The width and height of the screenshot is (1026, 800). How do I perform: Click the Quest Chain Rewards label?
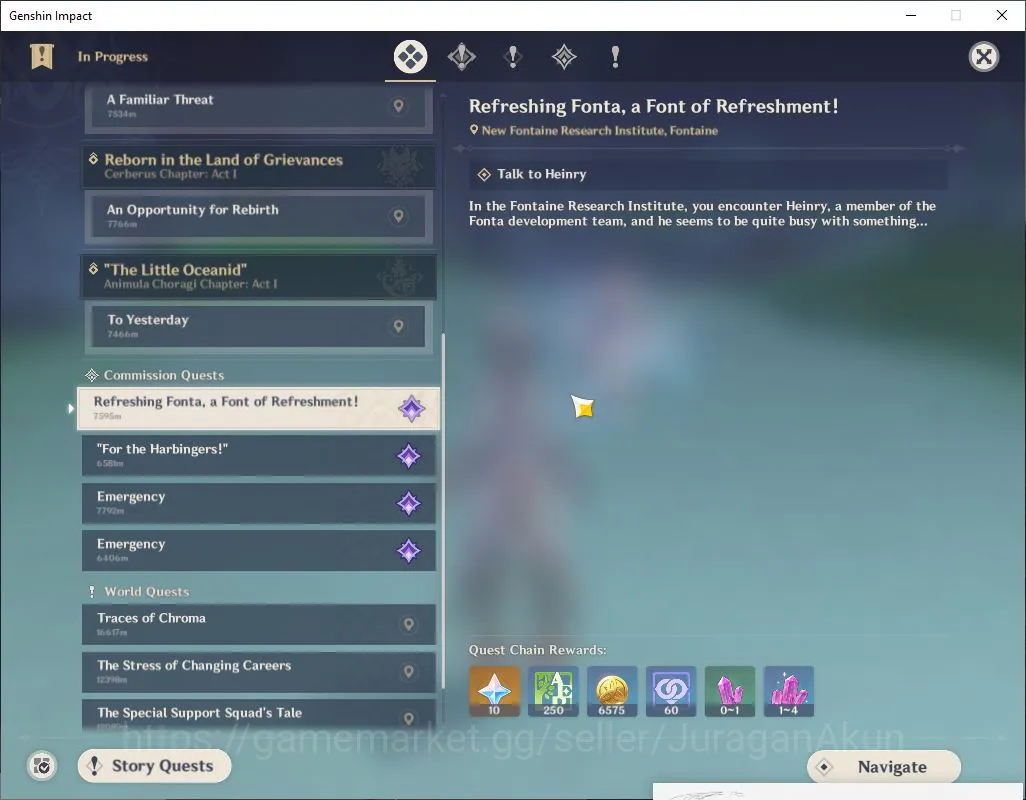[537, 650]
